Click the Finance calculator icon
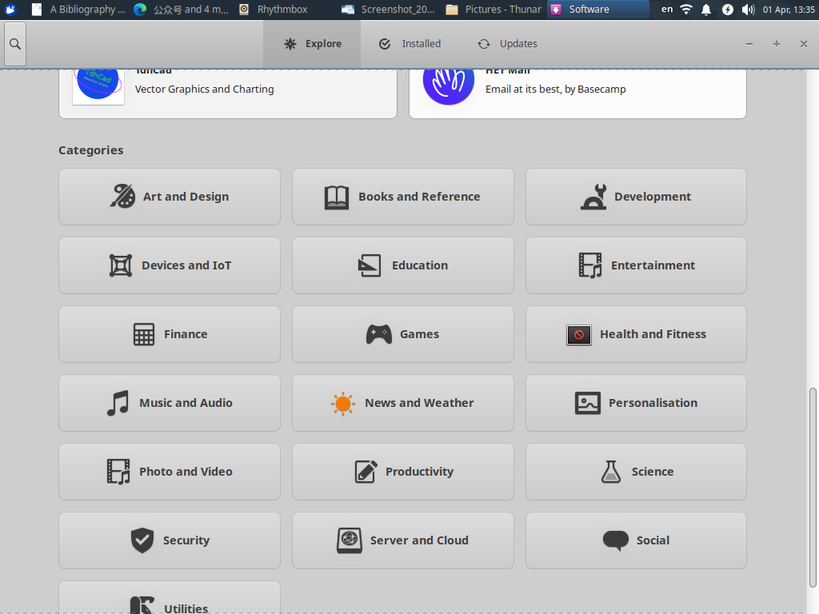819x614 pixels. [x=144, y=334]
